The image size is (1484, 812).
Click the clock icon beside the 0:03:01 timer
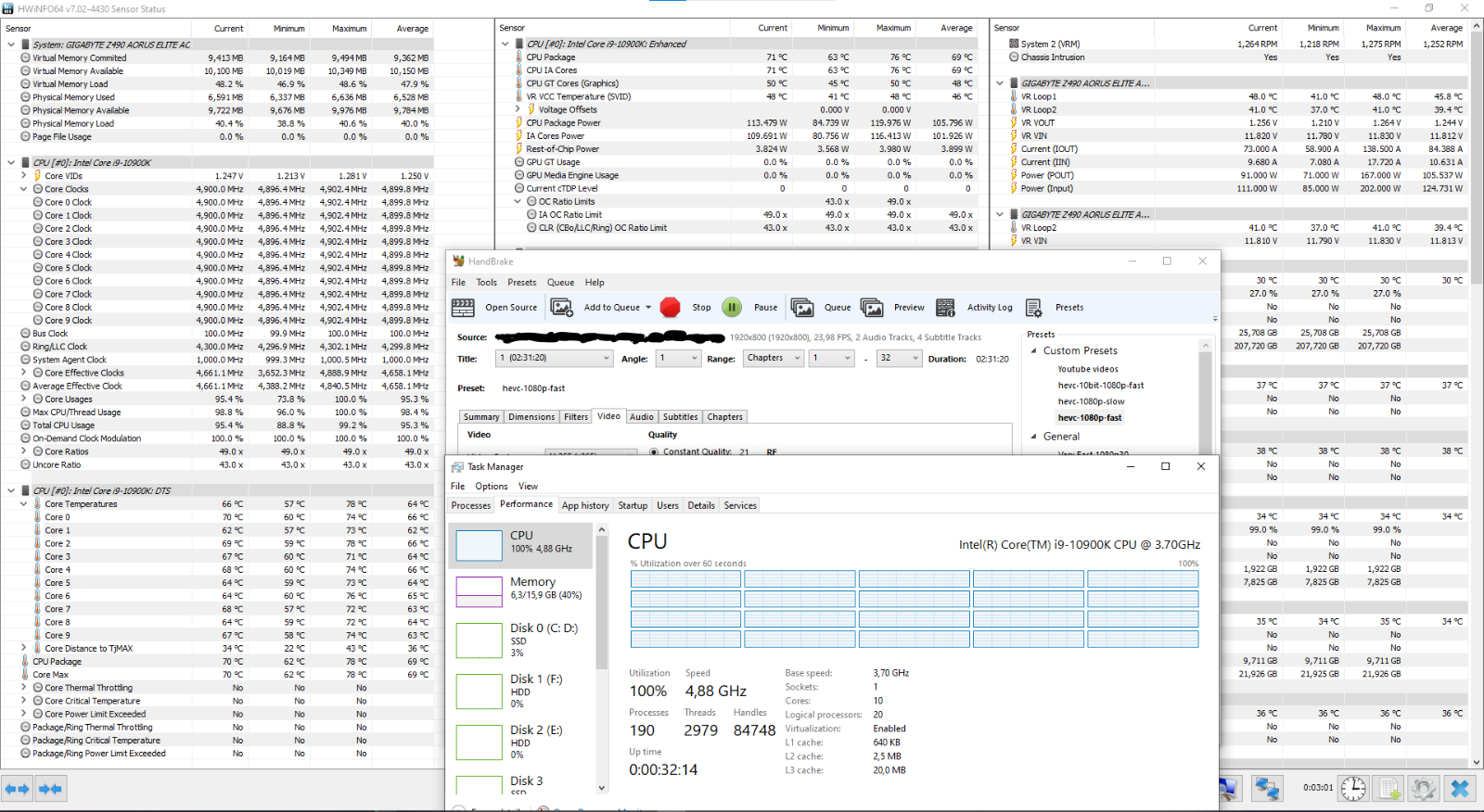click(1353, 788)
